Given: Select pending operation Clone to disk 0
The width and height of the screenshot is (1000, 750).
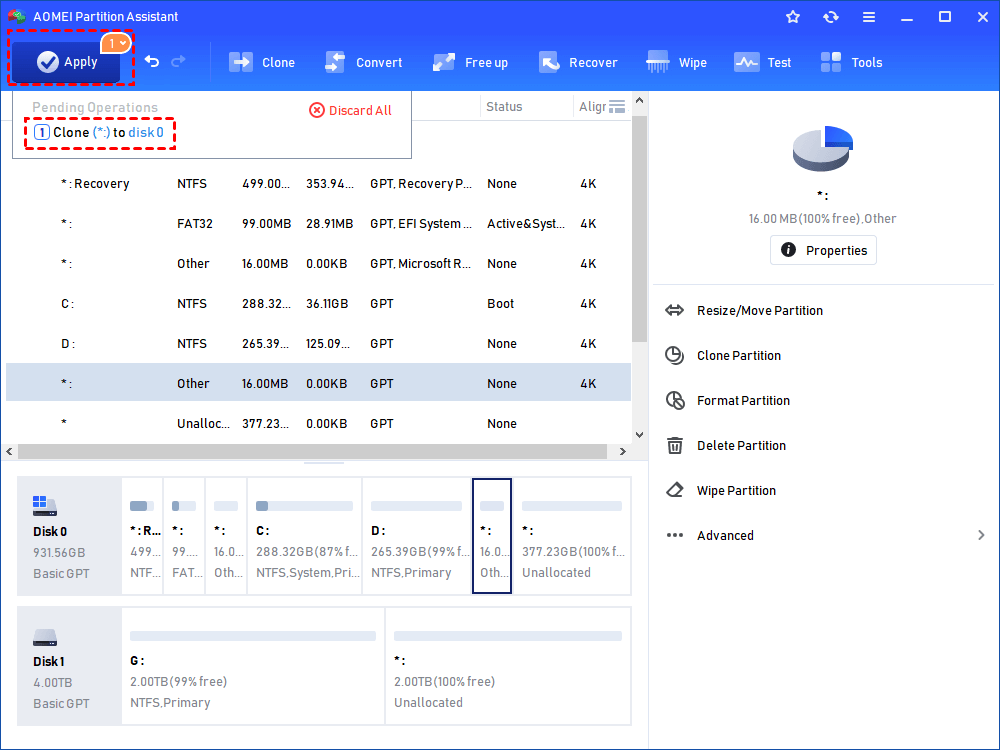Looking at the screenshot, I should pyautogui.click(x=99, y=133).
